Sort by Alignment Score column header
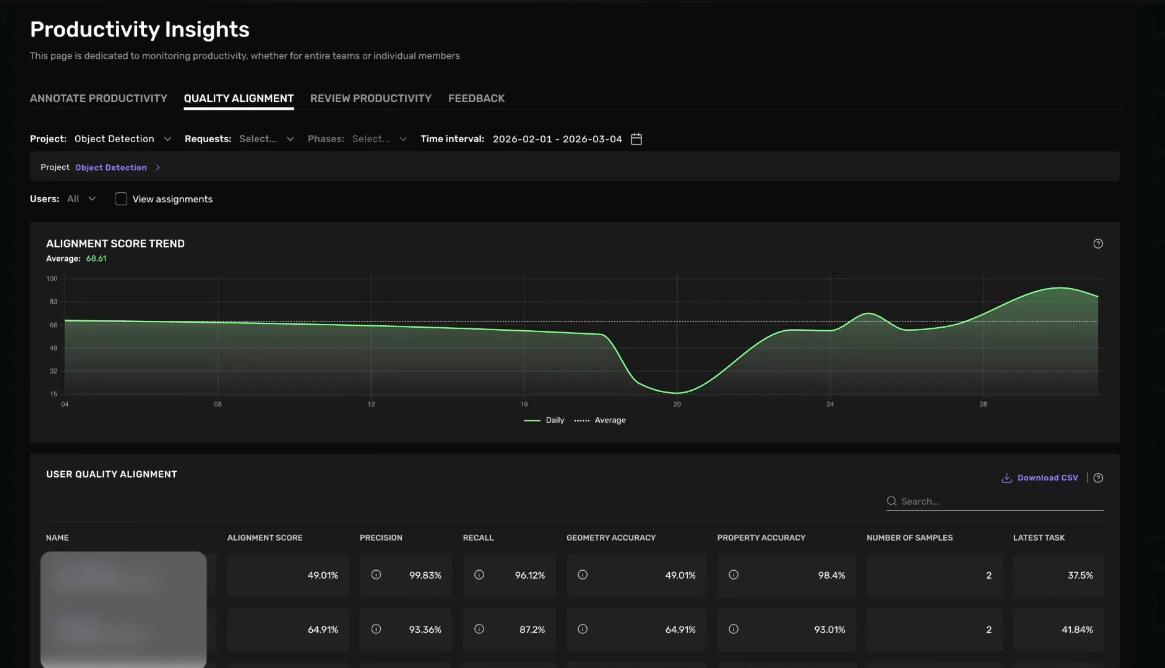1165x668 pixels. pyautogui.click(x=265, y=538)
